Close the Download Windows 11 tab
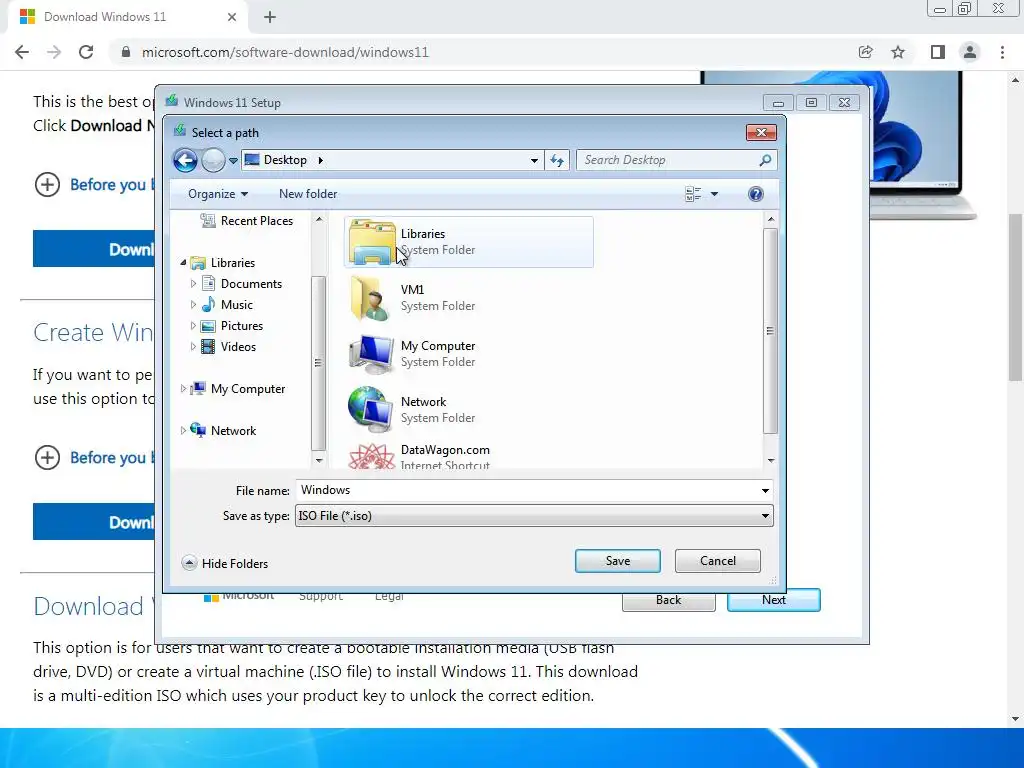Image resolution: width=1024 pixels, height=768 pixels. coord(232,17)
